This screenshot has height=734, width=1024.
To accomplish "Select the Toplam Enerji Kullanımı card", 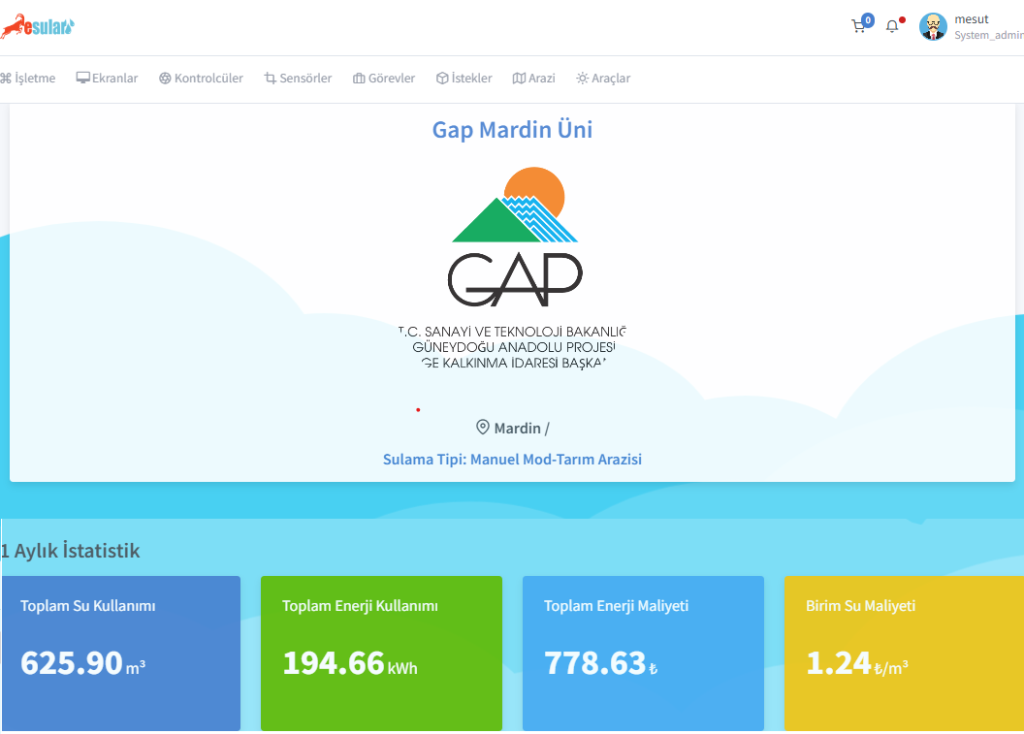I will 381,650.
